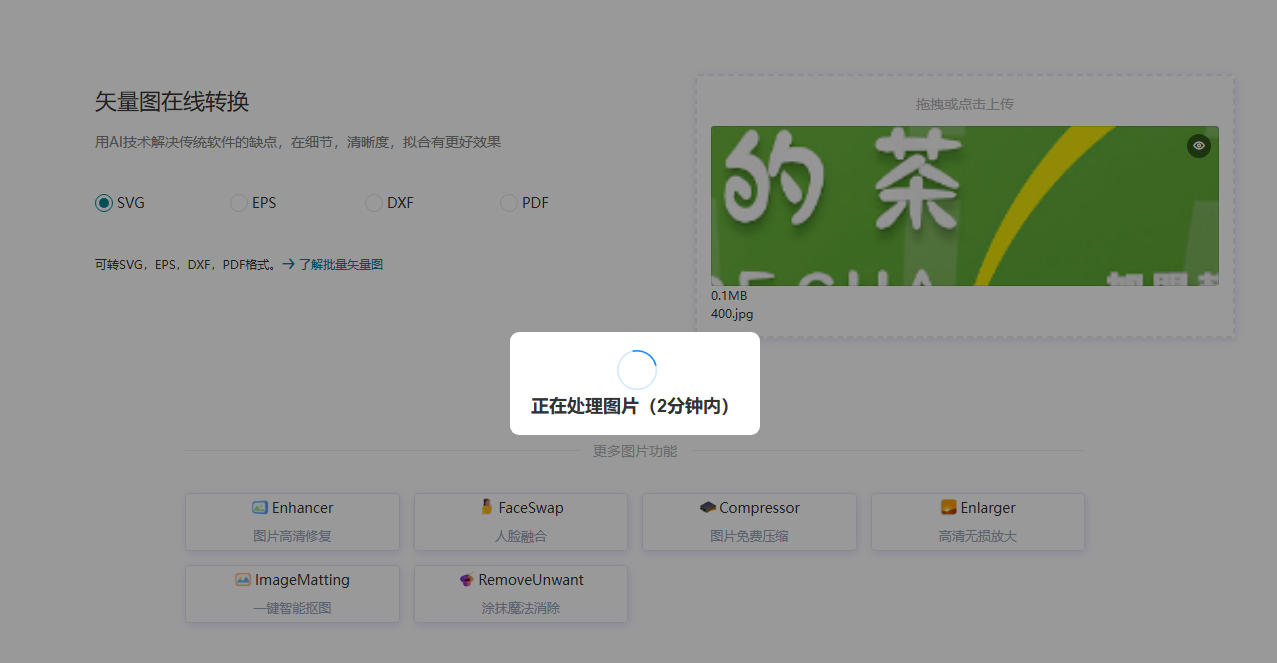Click the 拖拽或点击上传 upload area text

click(x=965, y=104)
